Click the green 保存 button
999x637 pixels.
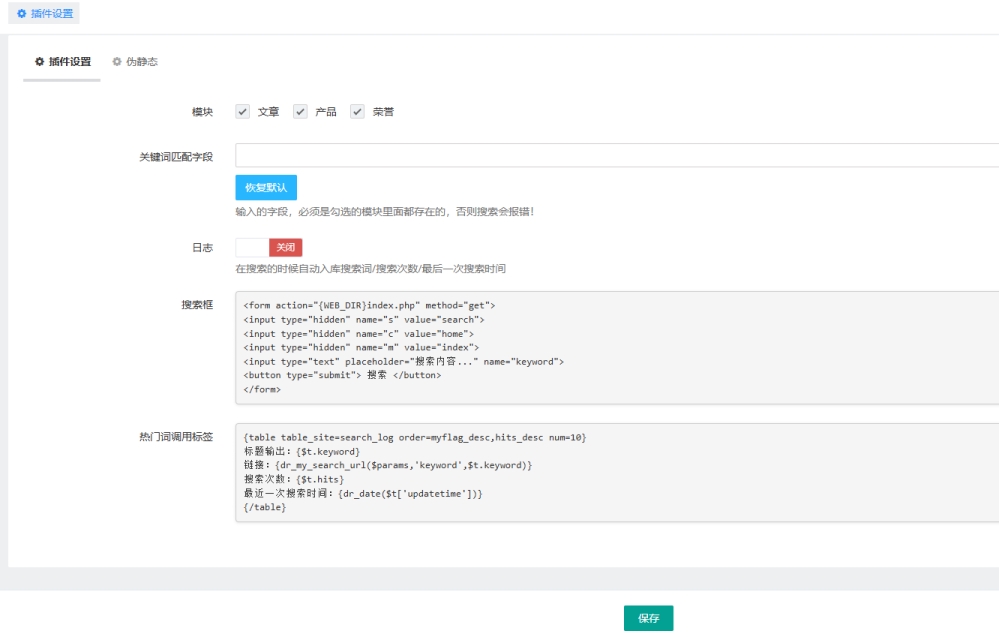[648, 618]
